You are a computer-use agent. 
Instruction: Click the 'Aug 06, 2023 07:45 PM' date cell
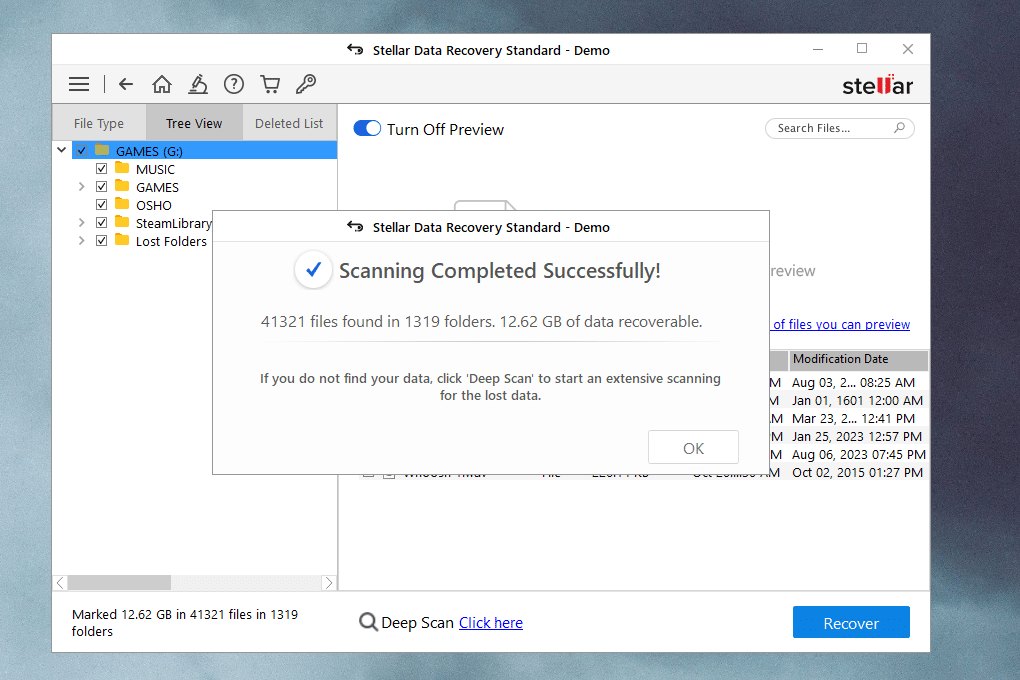[859, 455]
